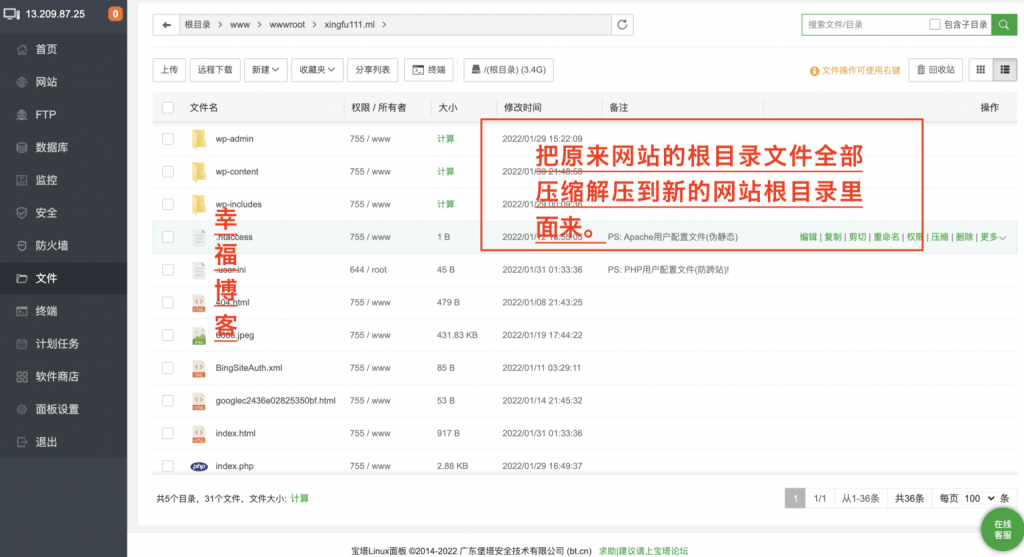This screenshot has height=557, width=1024.
Task: Click the green search button
Action: click(1004, 25)
